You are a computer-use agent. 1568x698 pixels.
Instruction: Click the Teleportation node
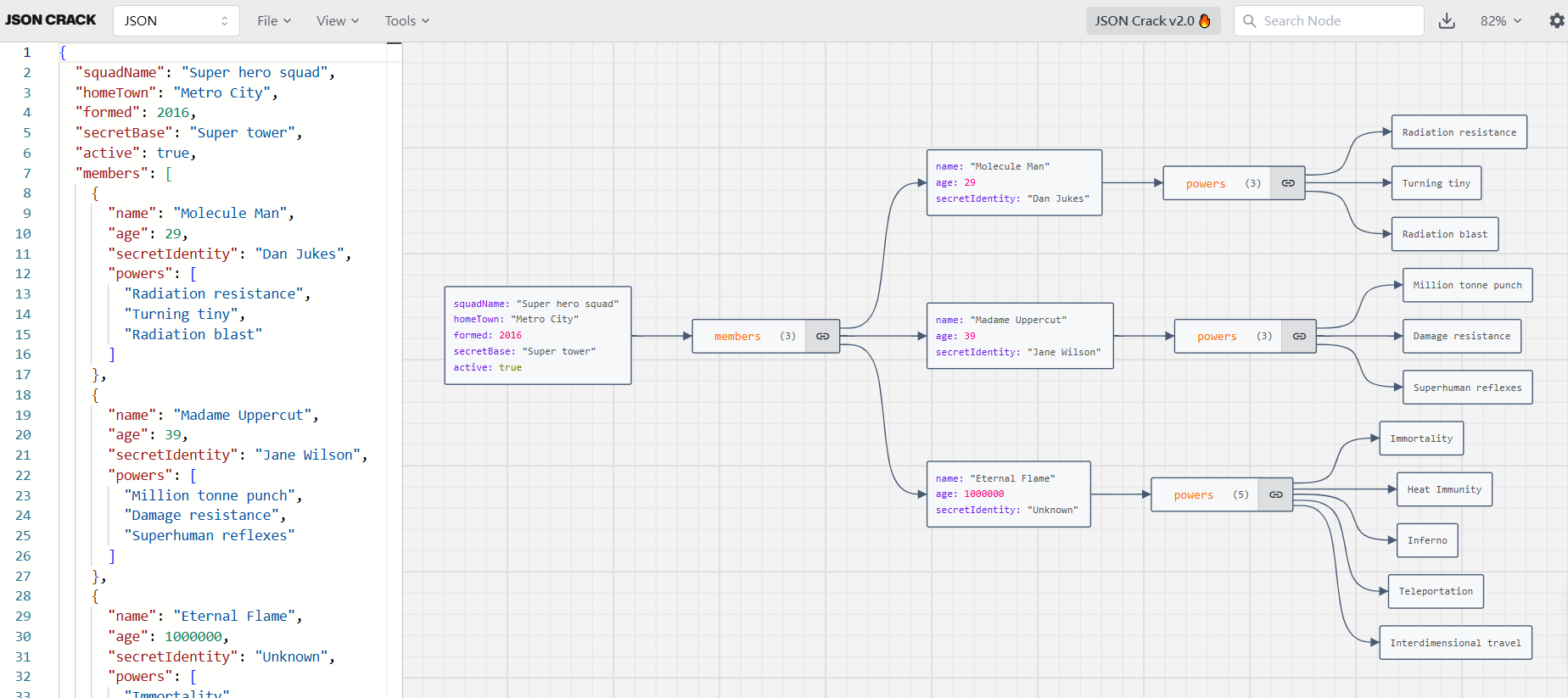pos(1436,591)
